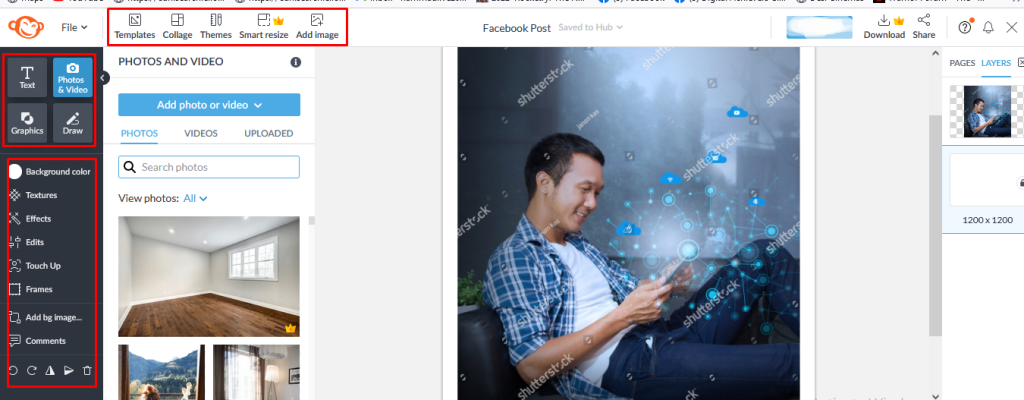The image size is (1024, 400).
Task: Collapse the side panel with the arrow handle
Action: [103, 78]
